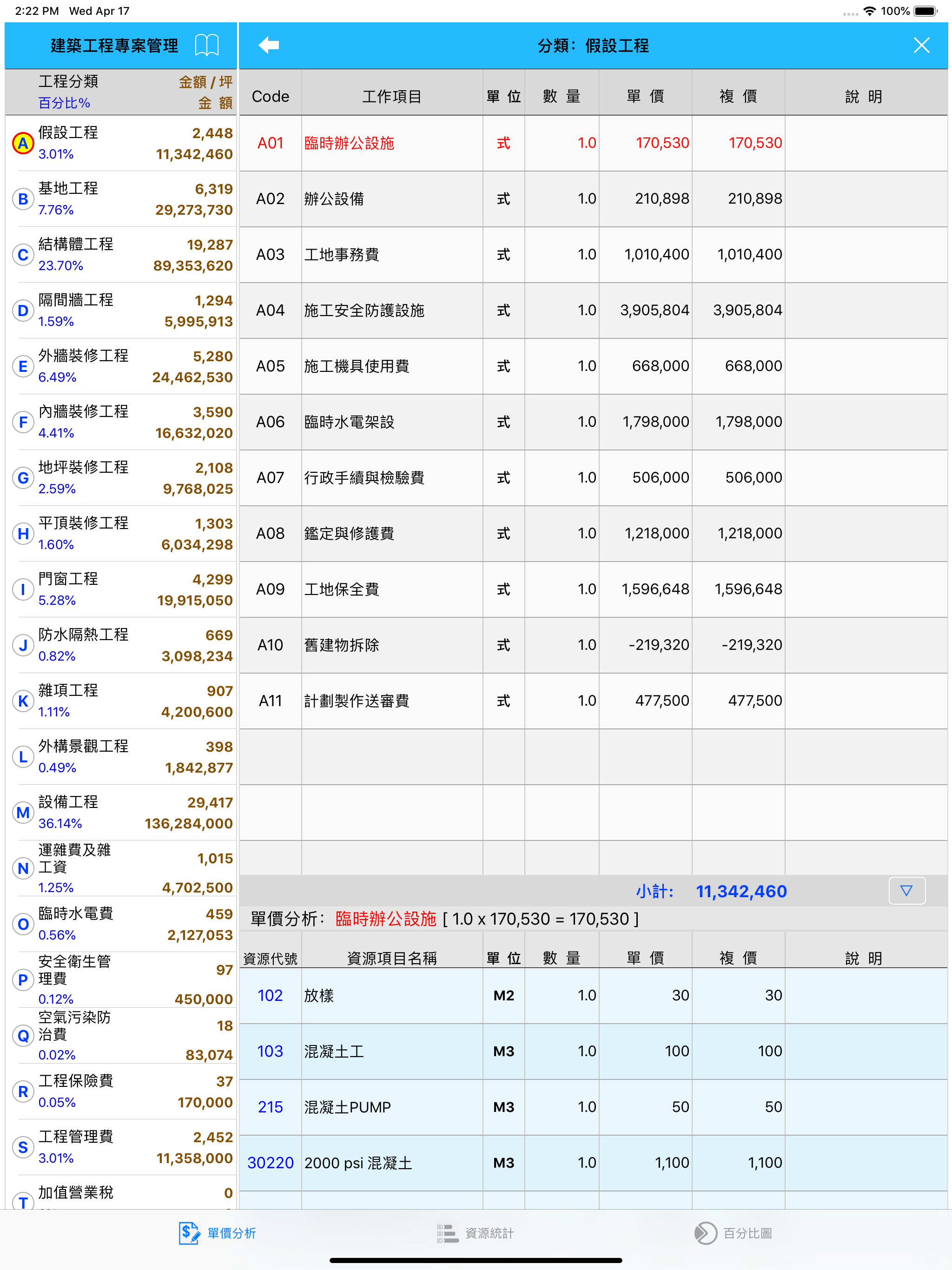Viewport: 952px width, 1270px height.
Task: Open the book icon in the header
Action: [x=207, y=46]
